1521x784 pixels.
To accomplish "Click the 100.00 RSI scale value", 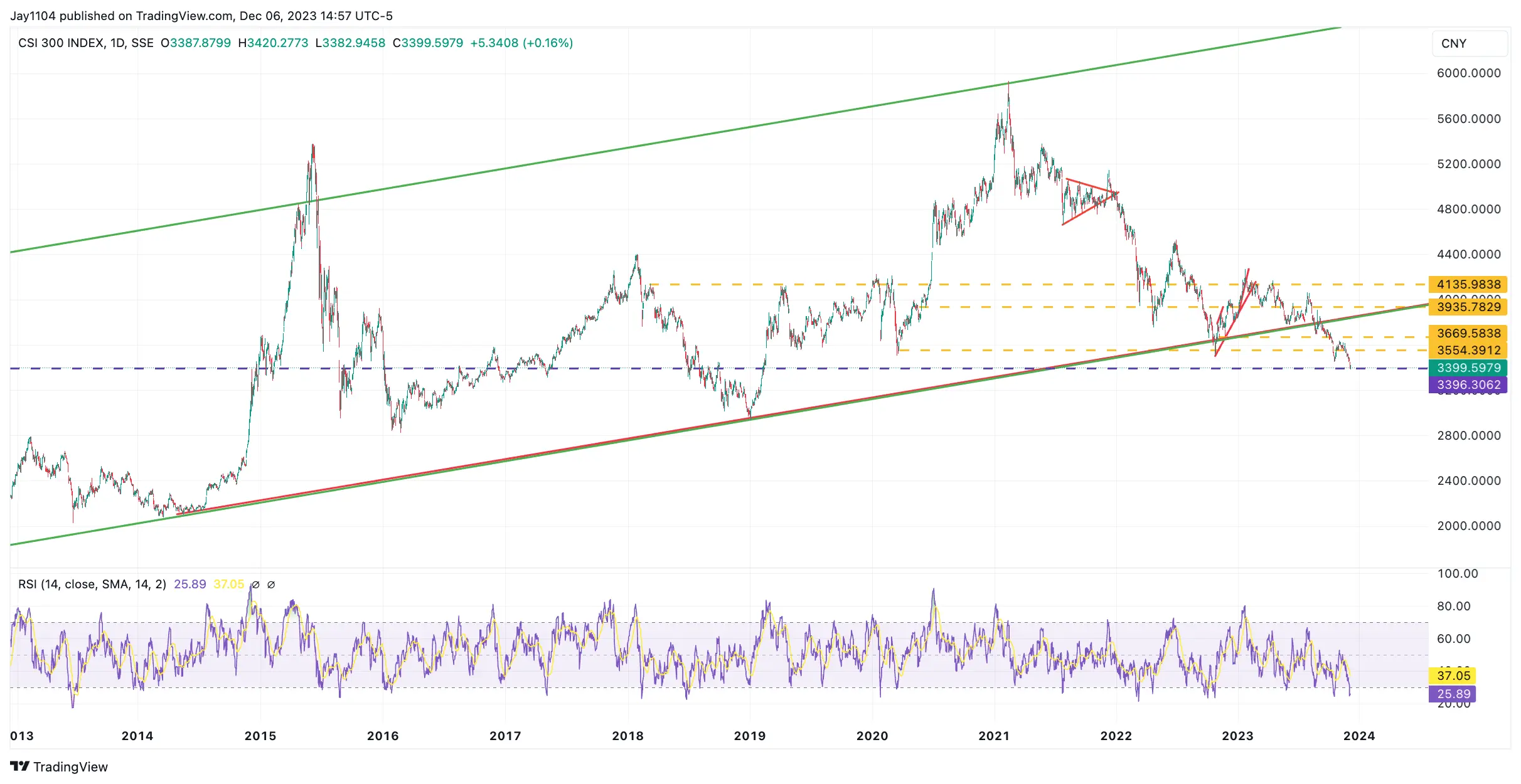I will 1458,573.
